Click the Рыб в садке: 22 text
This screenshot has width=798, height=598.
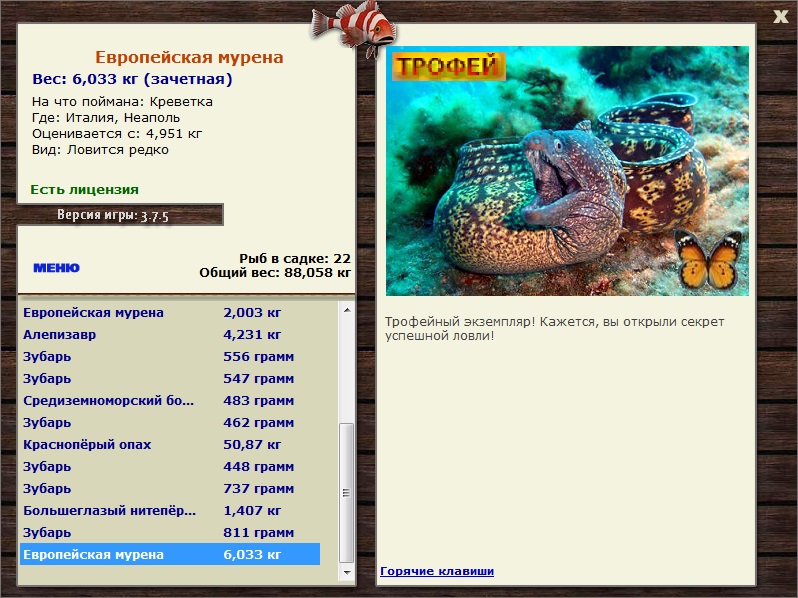coord(295,258)
